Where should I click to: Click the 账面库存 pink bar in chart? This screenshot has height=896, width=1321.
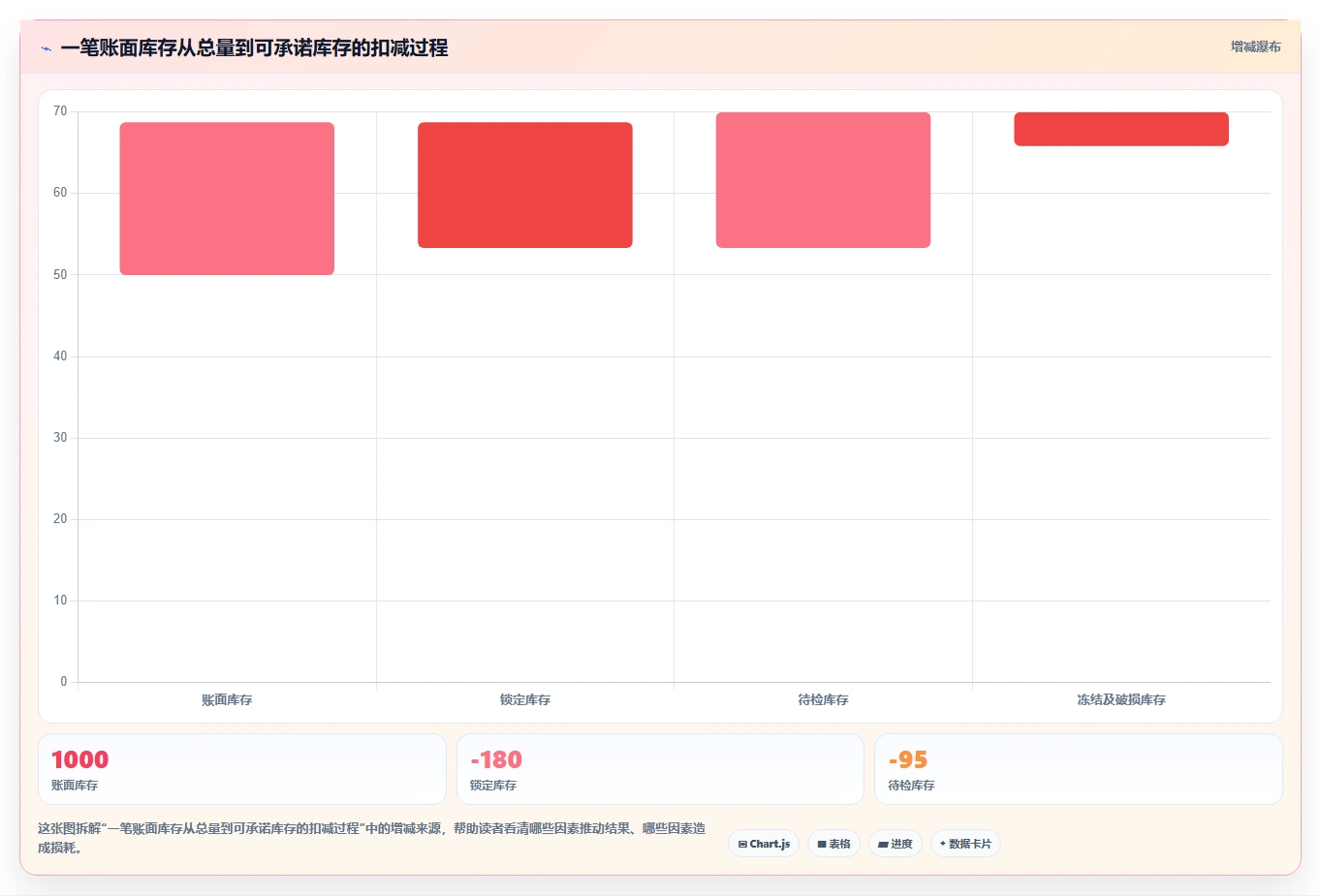[x=227, y=199]
